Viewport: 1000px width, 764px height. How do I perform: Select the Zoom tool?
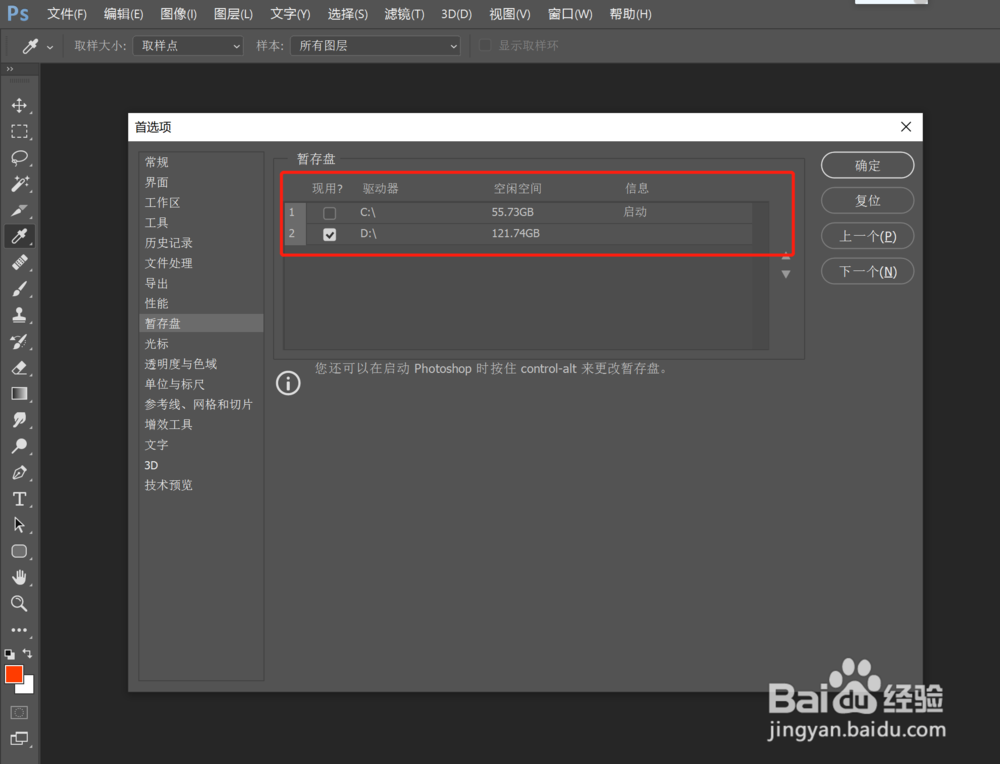tap(19, 603)
